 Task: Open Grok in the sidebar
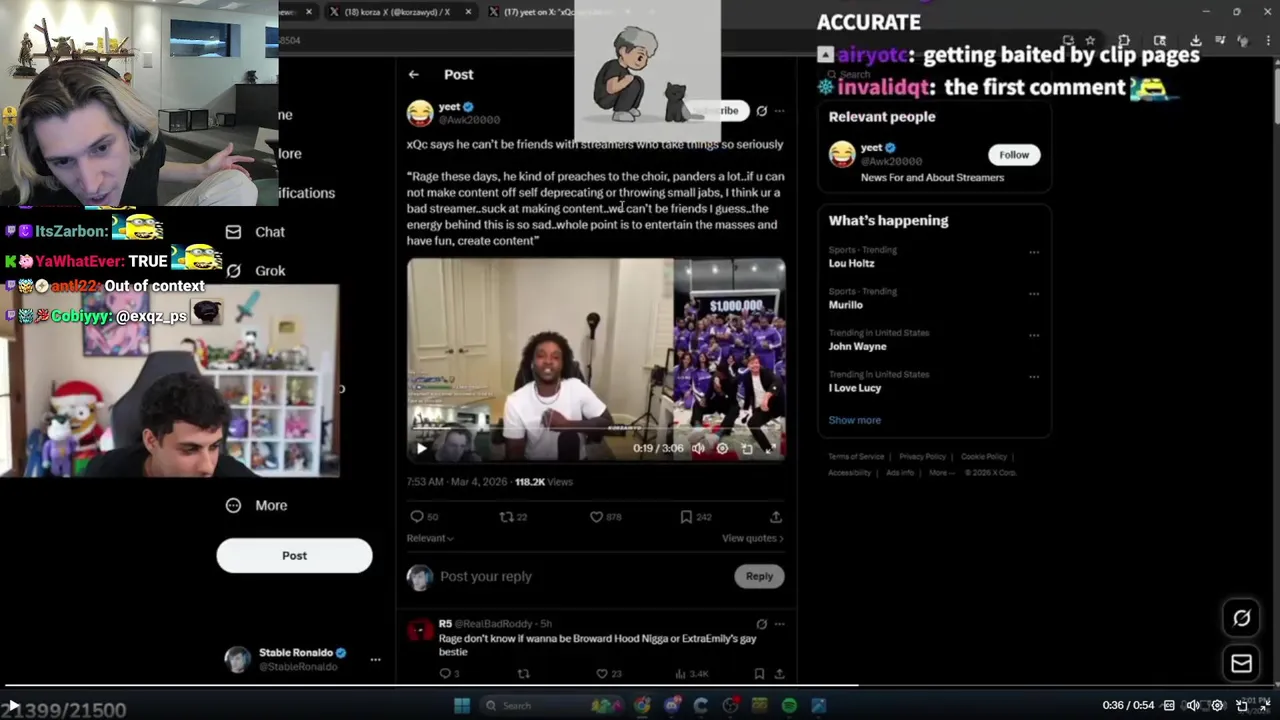[x=256, y=271]
